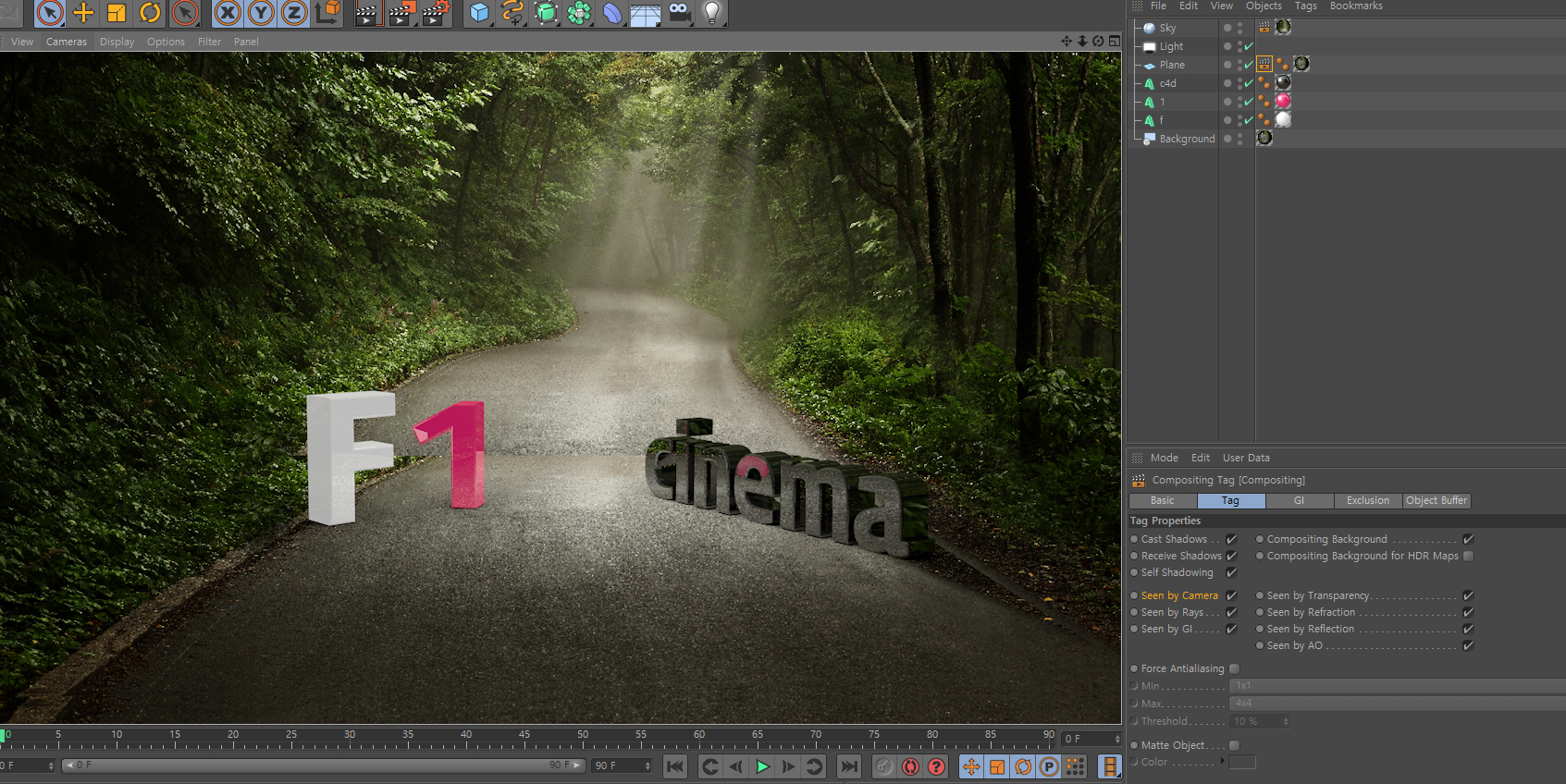The width and height of the screenshot is (1566, 784).
Task: Click Render to Picture Viewer icon
Action: (401, 13)
